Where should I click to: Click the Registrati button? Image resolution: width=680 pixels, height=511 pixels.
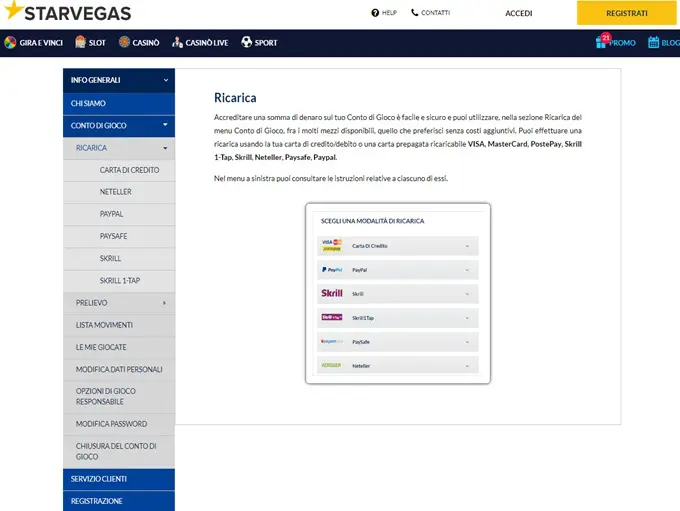pos(627,13)
